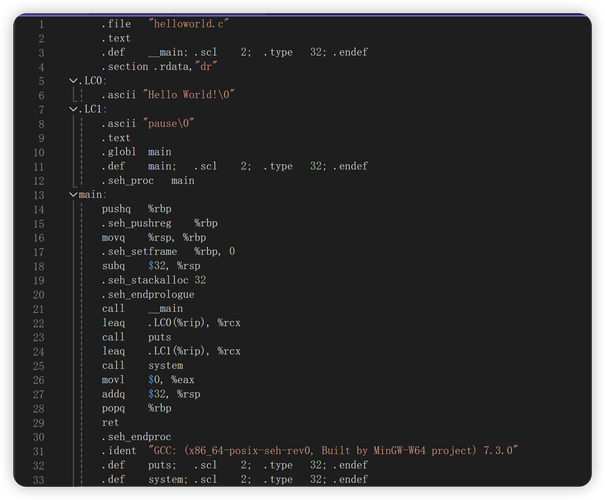605x500 pixels.
Task: Click the .seh_endprologue directive
Action: coord(148,295)
